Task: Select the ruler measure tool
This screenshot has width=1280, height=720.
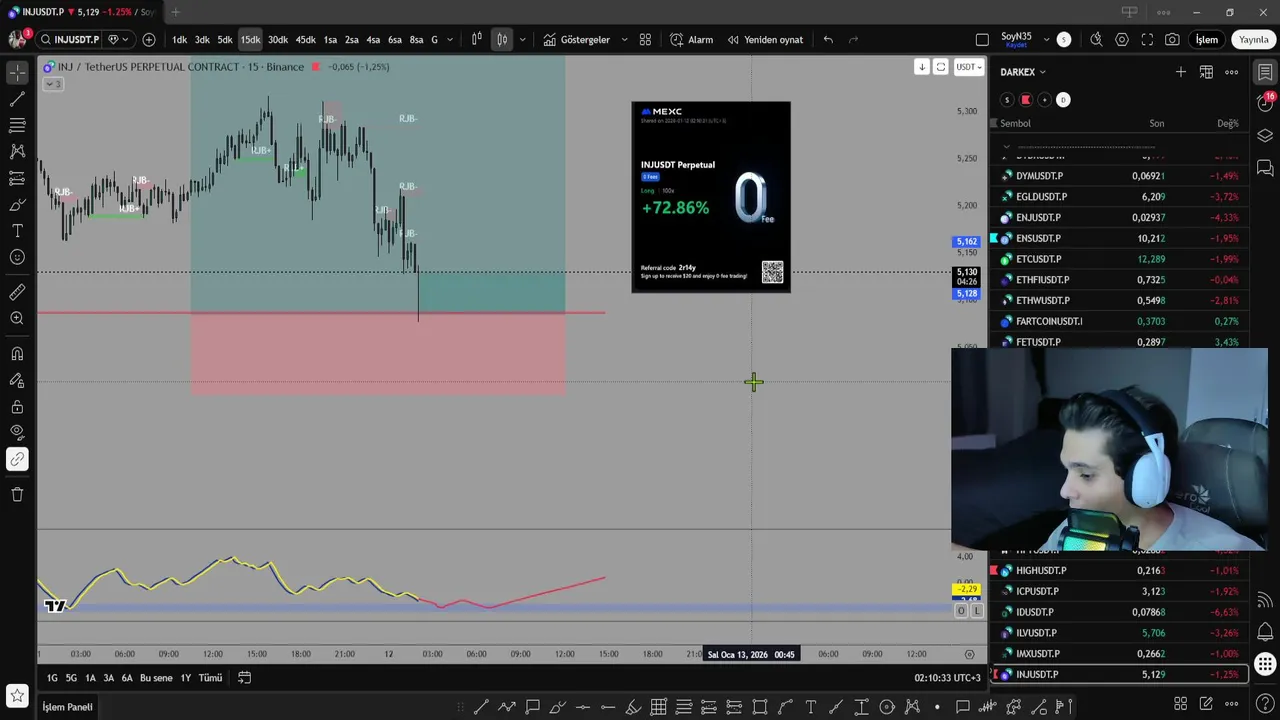Action: [17, 292]
